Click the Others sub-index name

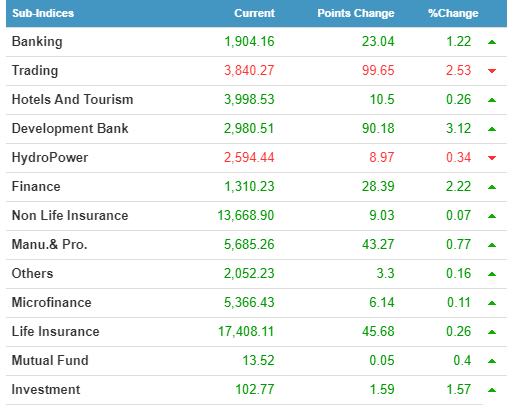point(32,273)
